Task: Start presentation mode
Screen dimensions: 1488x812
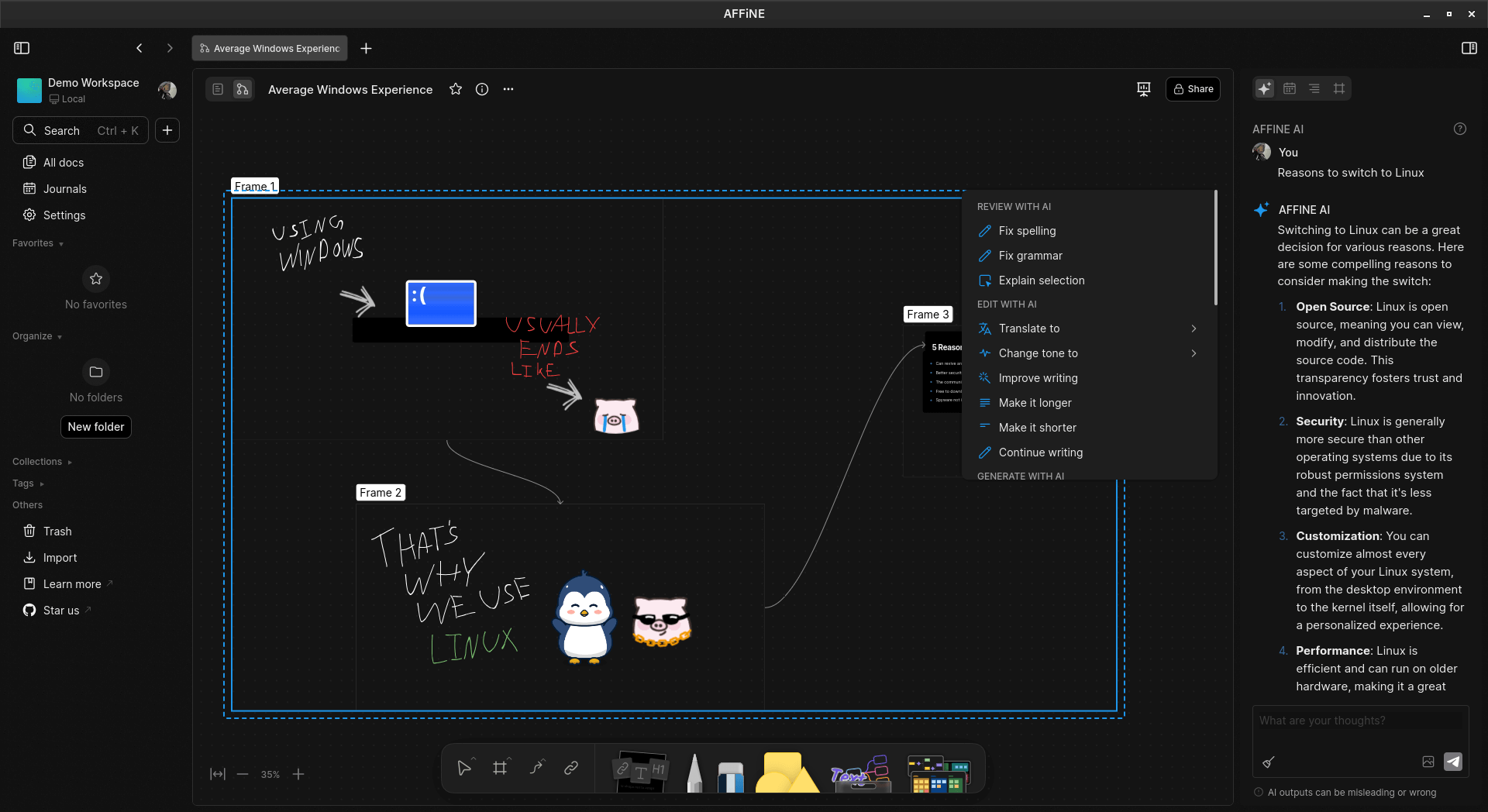Action: (x=1143, y=89)
